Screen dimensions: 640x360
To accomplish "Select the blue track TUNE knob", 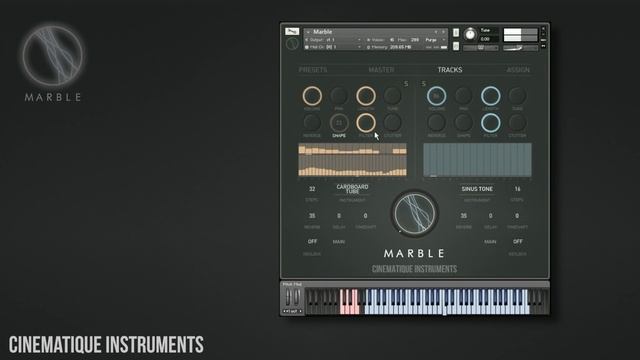I will (517, 96).
